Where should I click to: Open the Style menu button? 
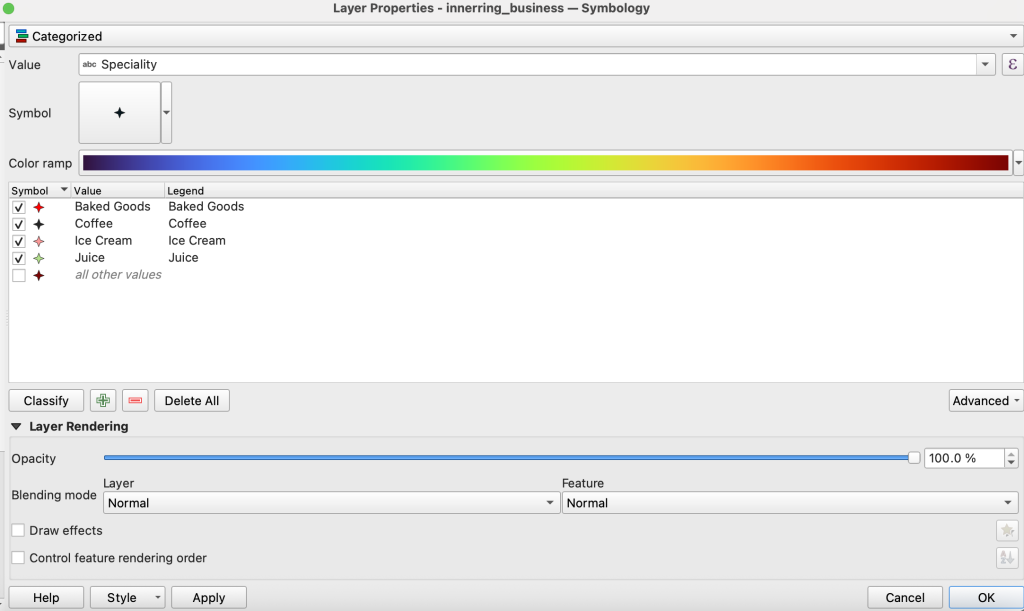pos(127,598)
